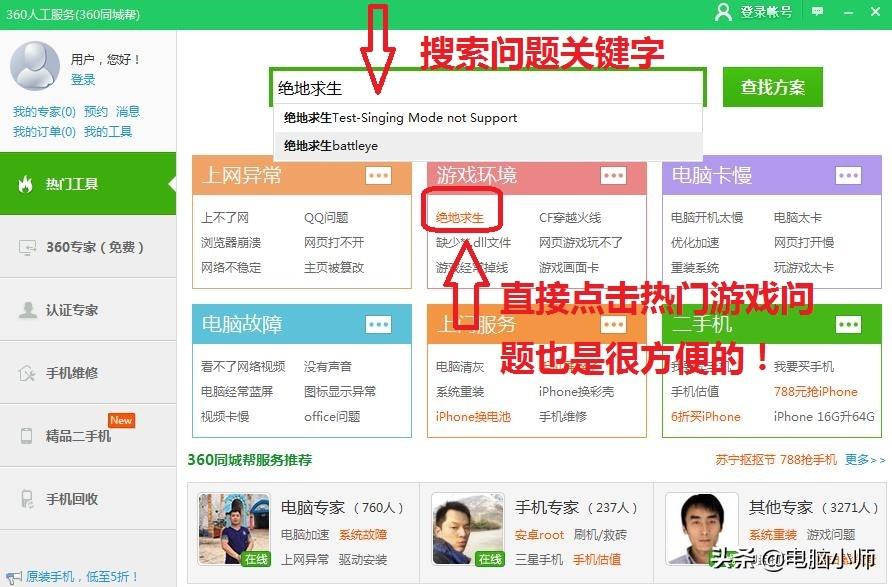Open more options on 上门服务 card
The width and height of the screenshot is (892, 587).
(x=613, y=325)
